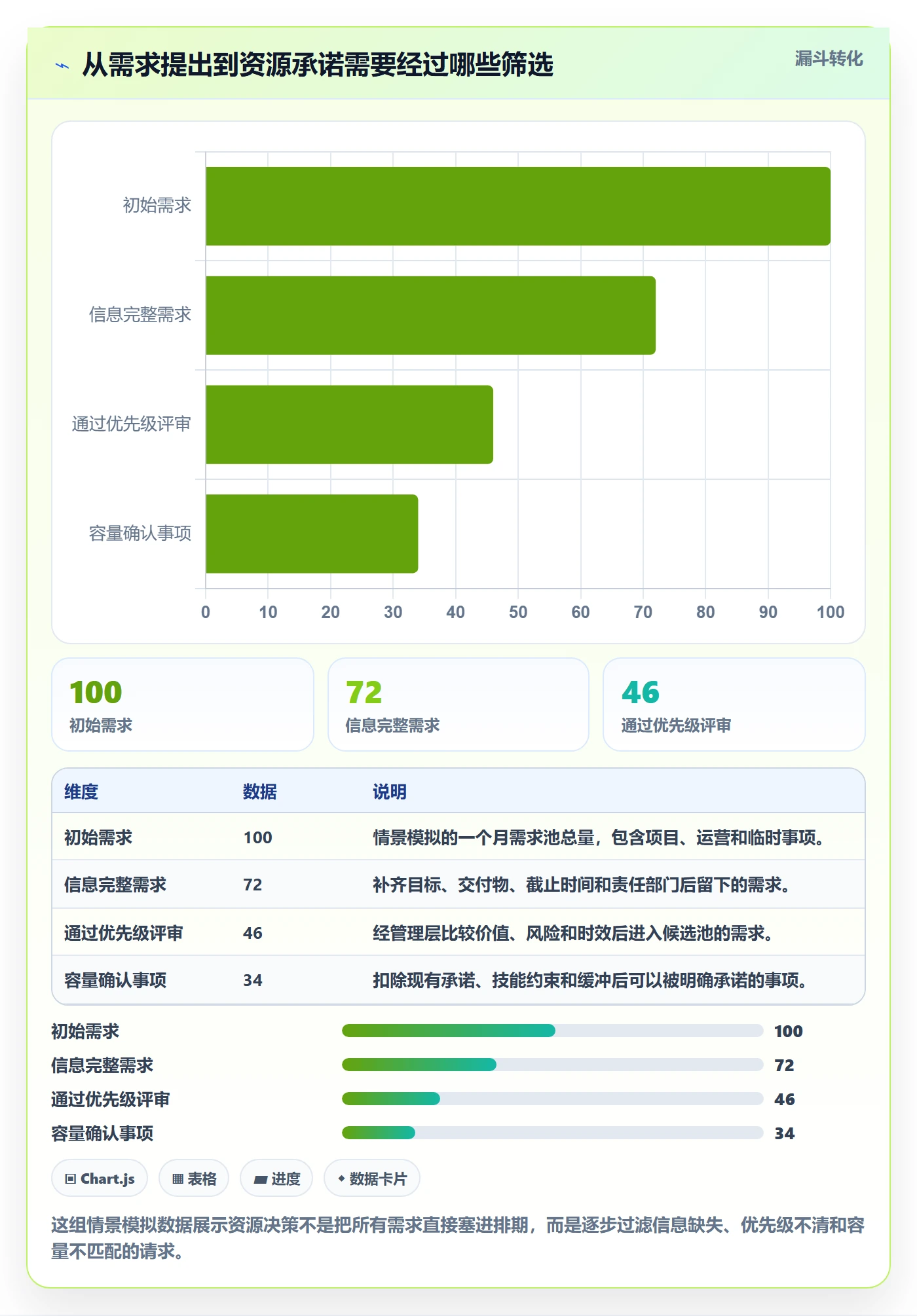Click value 34 in the 容量确认事项 table row

click(x=253, y=980)
